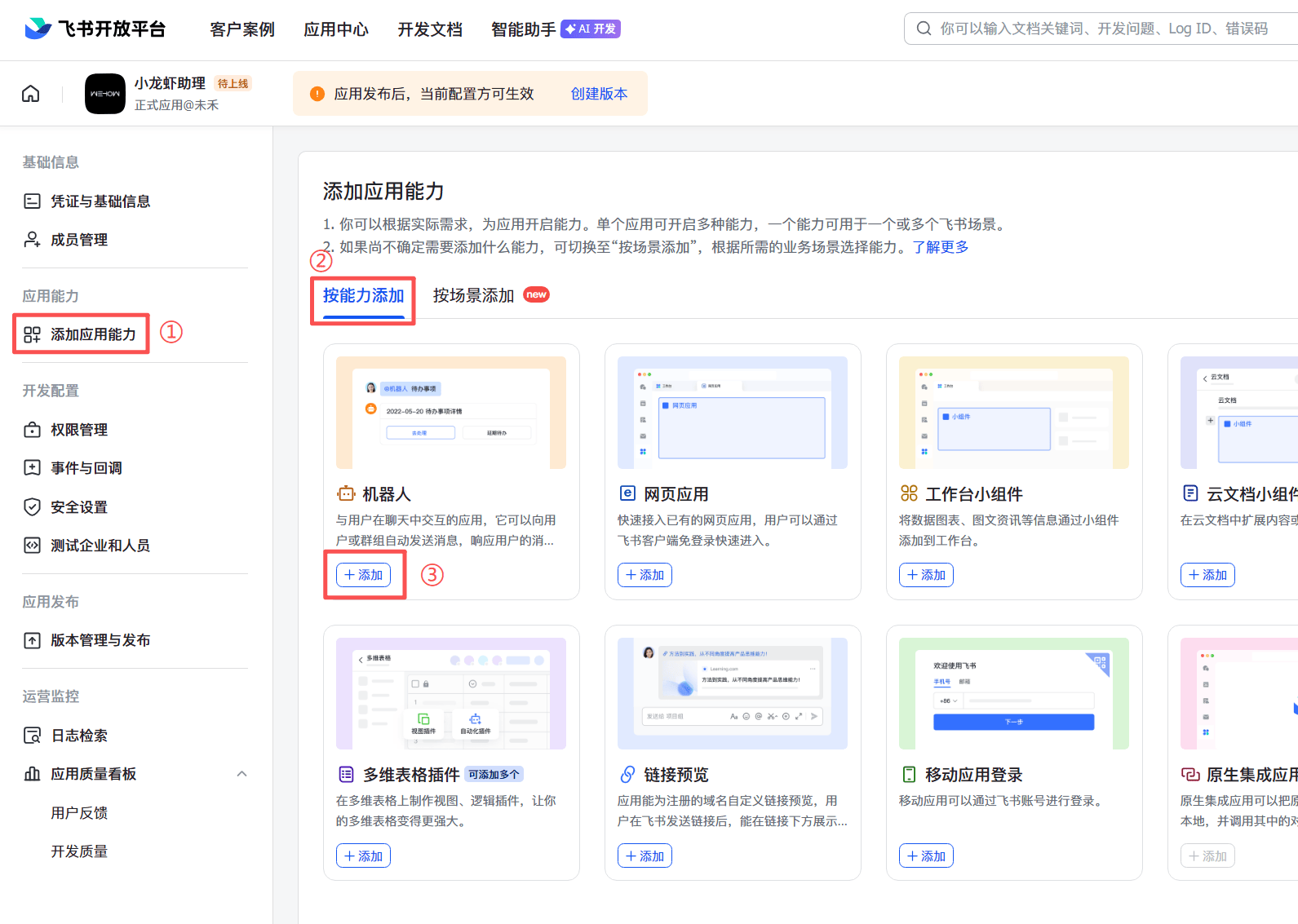Open 开发文档 in top navigation

tap(430, 29)
